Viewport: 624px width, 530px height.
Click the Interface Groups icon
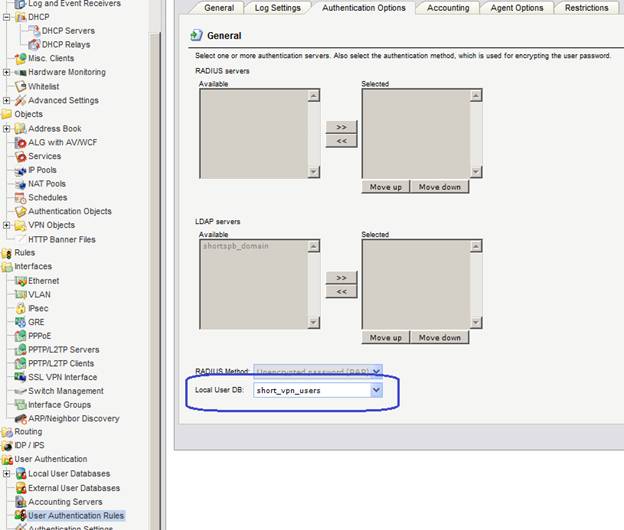tap(20, 405)
